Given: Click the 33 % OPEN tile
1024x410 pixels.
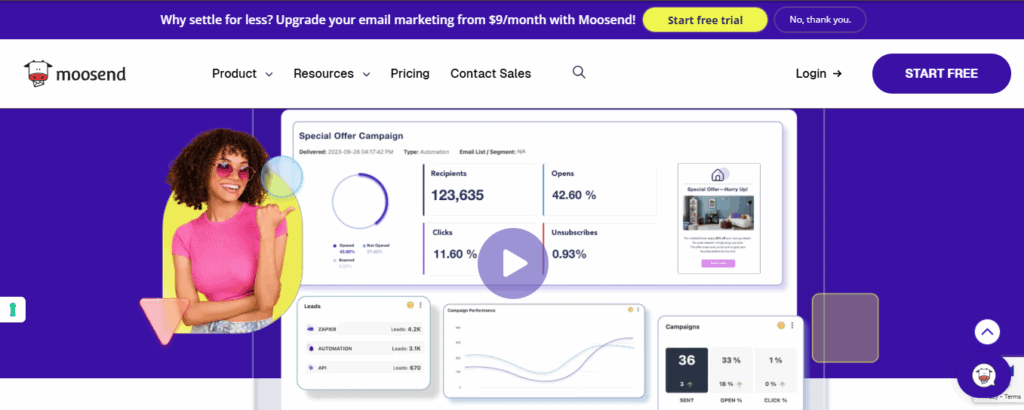Looking at the screenshot, I should (x=731, y=370).
